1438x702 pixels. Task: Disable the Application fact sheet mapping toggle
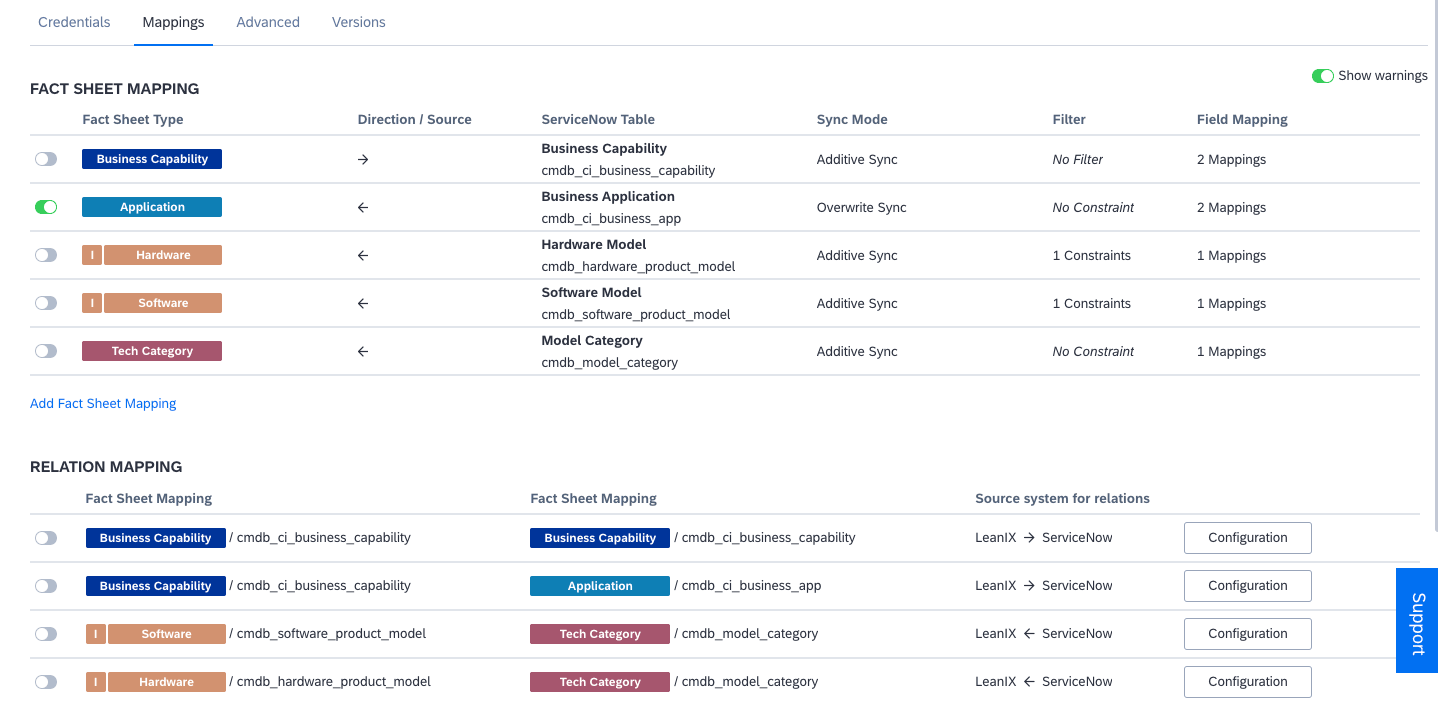[x=46, y=207]
